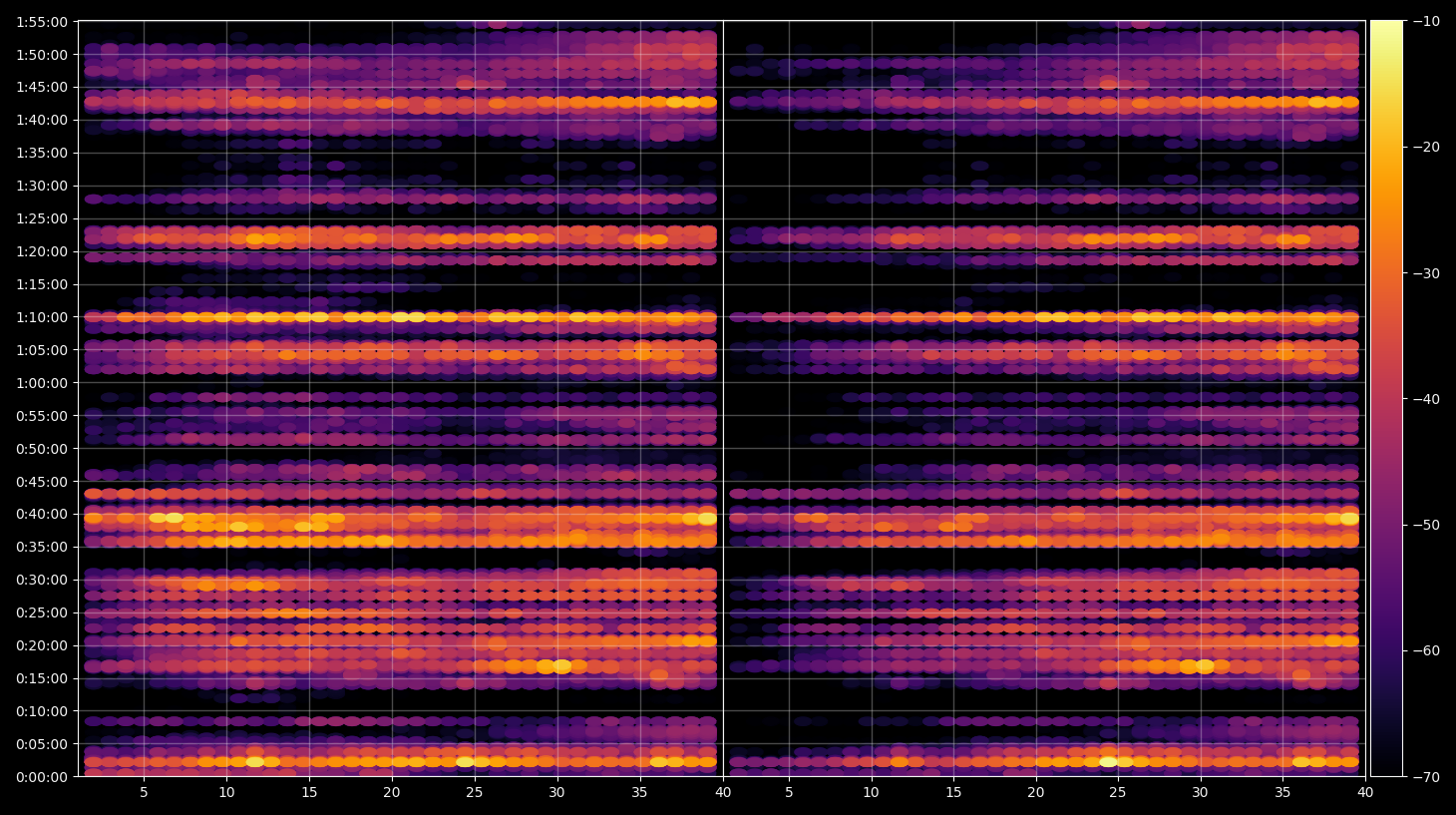Click the 0:05:00 time axis label
Viewport: 1456px width, 815px height.
(42, 744)
